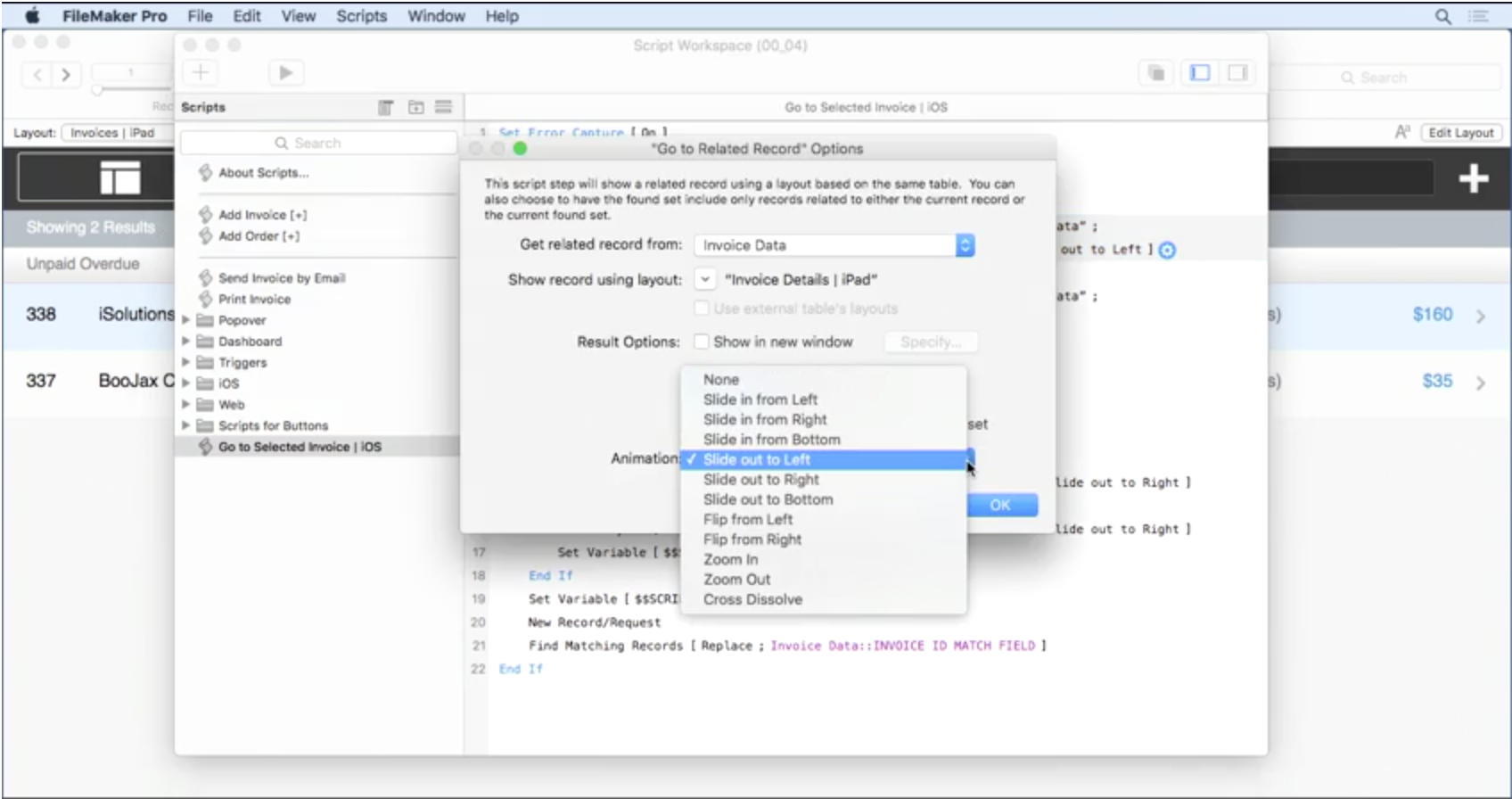Confirm the dialog with OK

click(x=1001, y=506)
